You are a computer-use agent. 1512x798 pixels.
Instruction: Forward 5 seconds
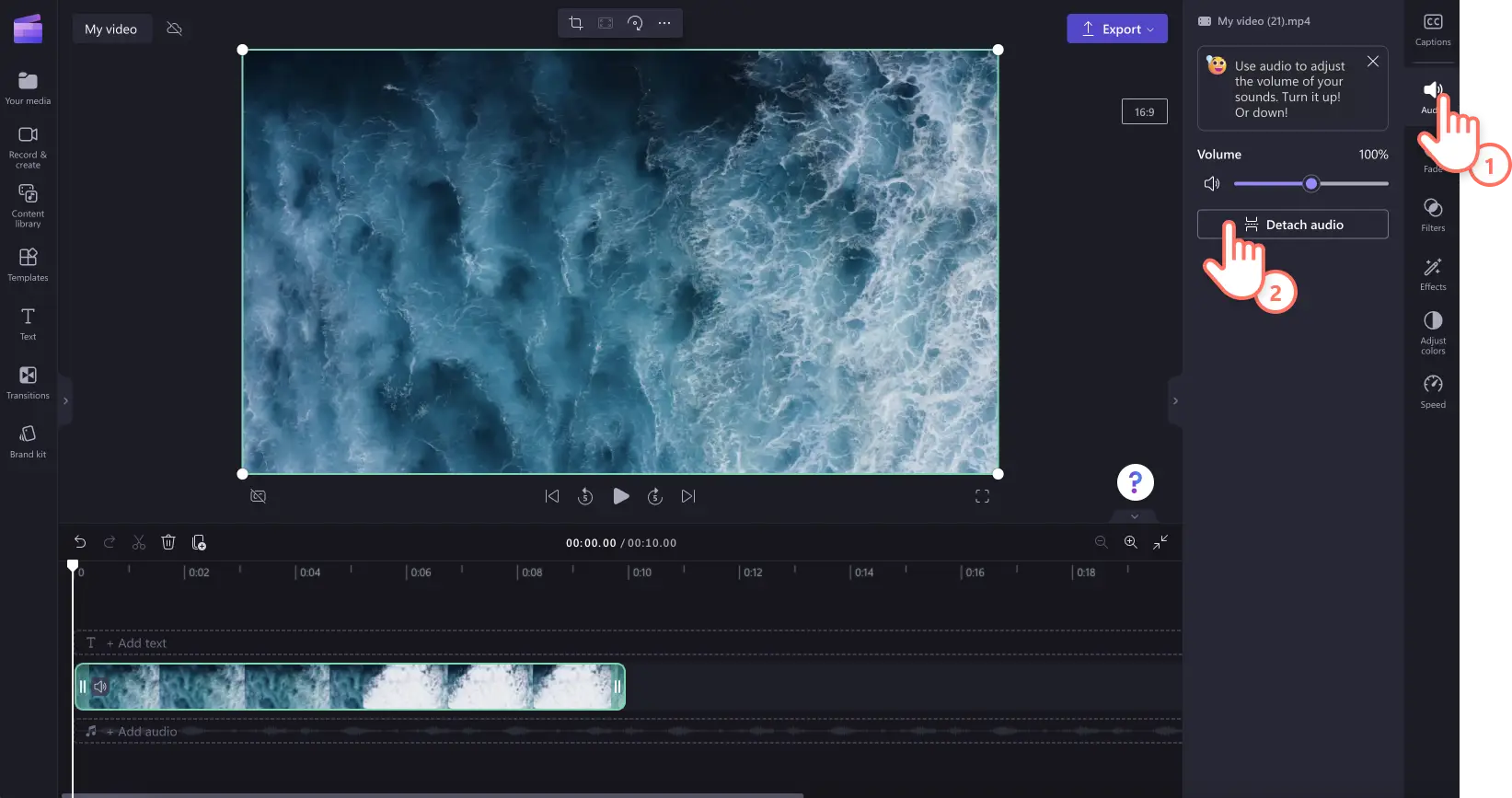(x=655, y=496)
